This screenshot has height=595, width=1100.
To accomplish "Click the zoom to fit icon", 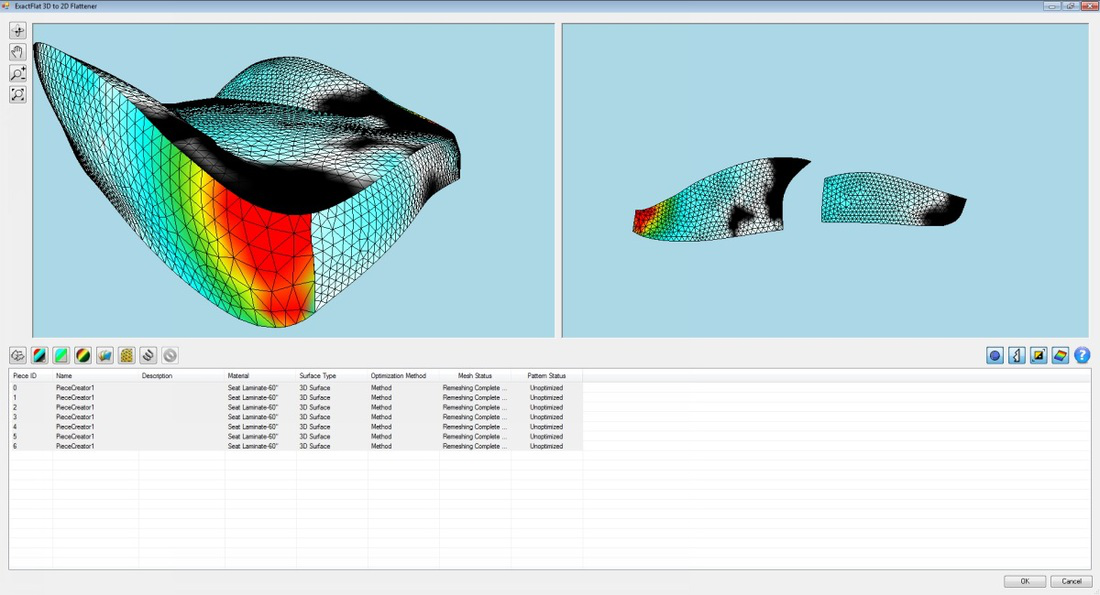I will pos(18,95).
